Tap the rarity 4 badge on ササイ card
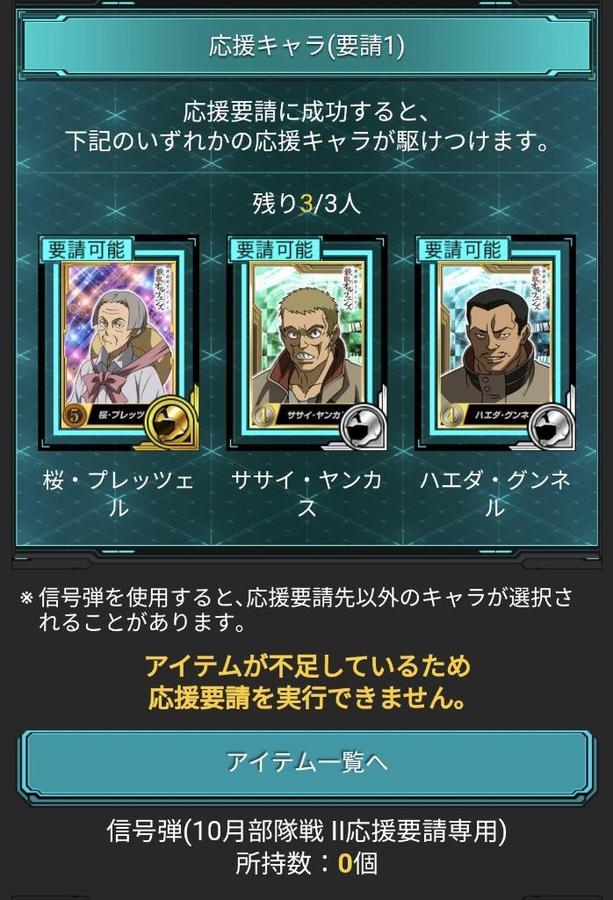613x900 pixels. [263, 415]
